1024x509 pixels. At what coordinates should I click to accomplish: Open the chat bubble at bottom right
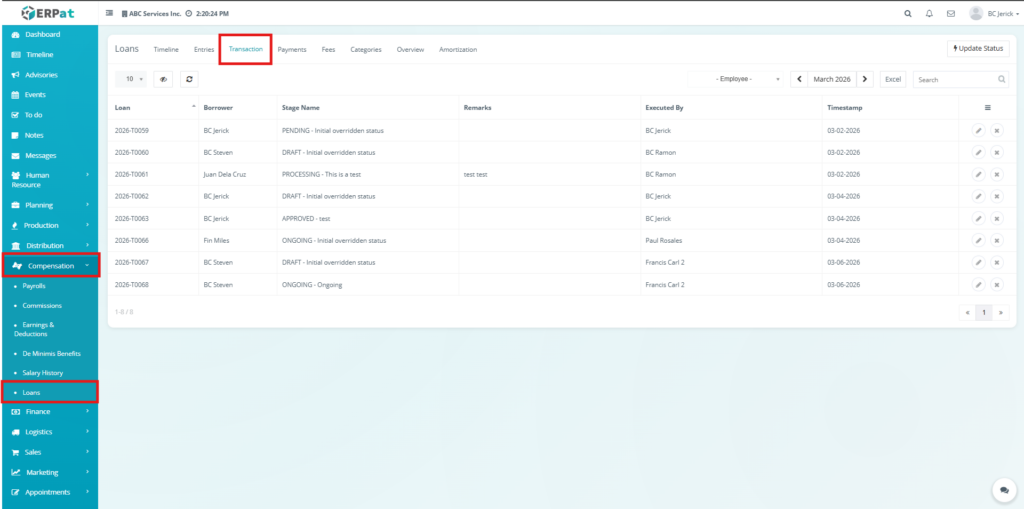[1002, 490]
